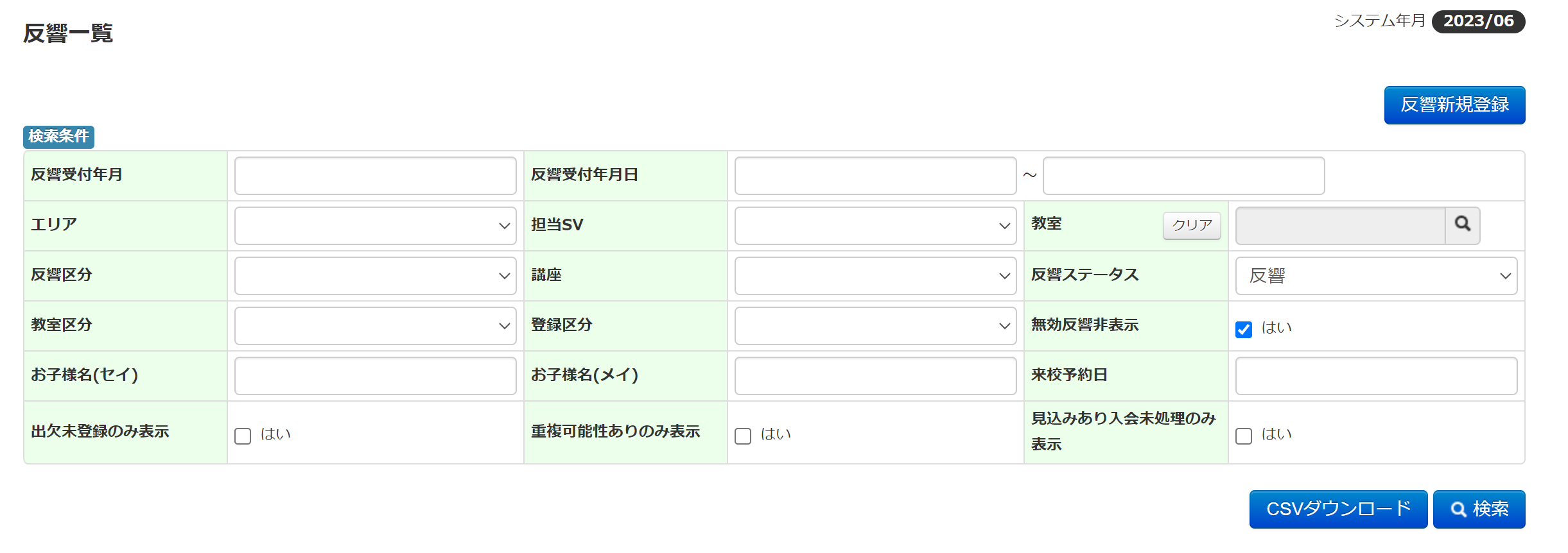
Task: Tick the 見込みあり入会未処理のみ表示 checkbox
Action: coord(1243,436)
